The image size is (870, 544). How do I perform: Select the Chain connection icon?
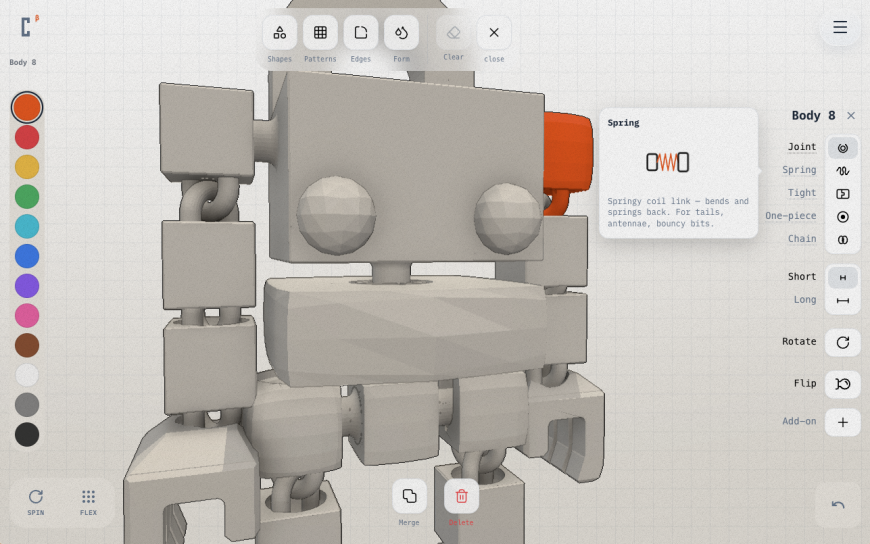pyautogui.click(x=842, y=240)
